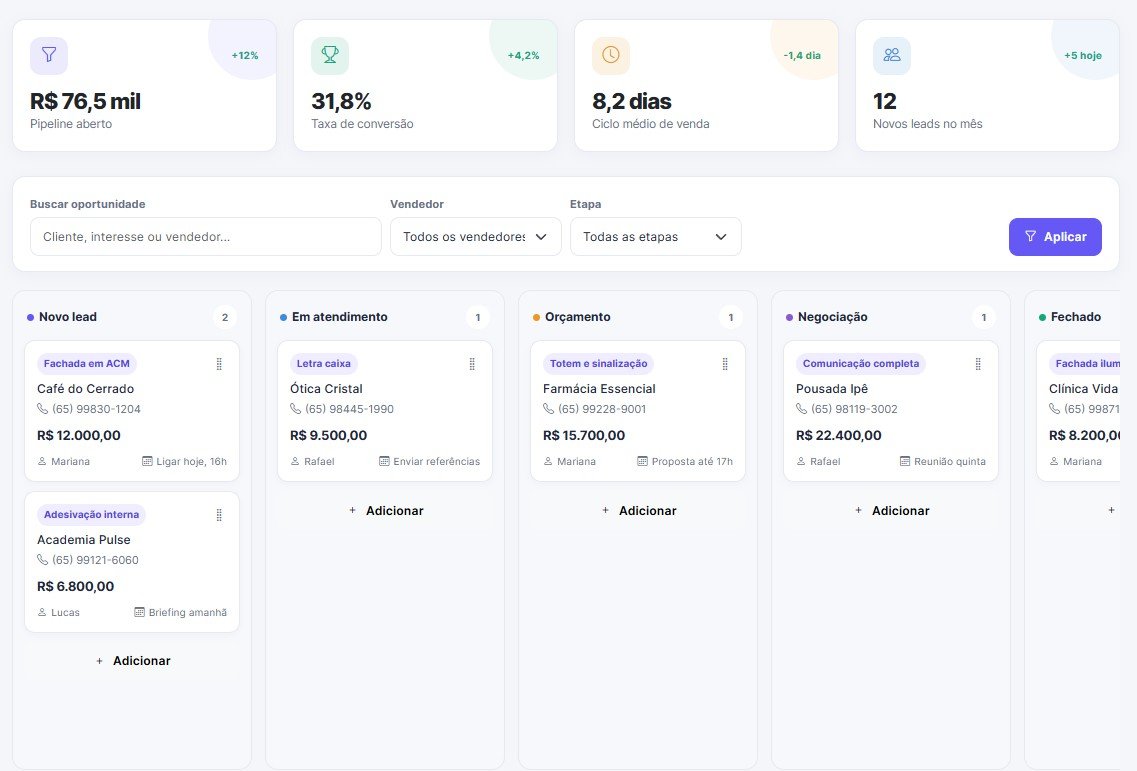
Task: Click the Totem e sinalização tag
Action: 598,363
